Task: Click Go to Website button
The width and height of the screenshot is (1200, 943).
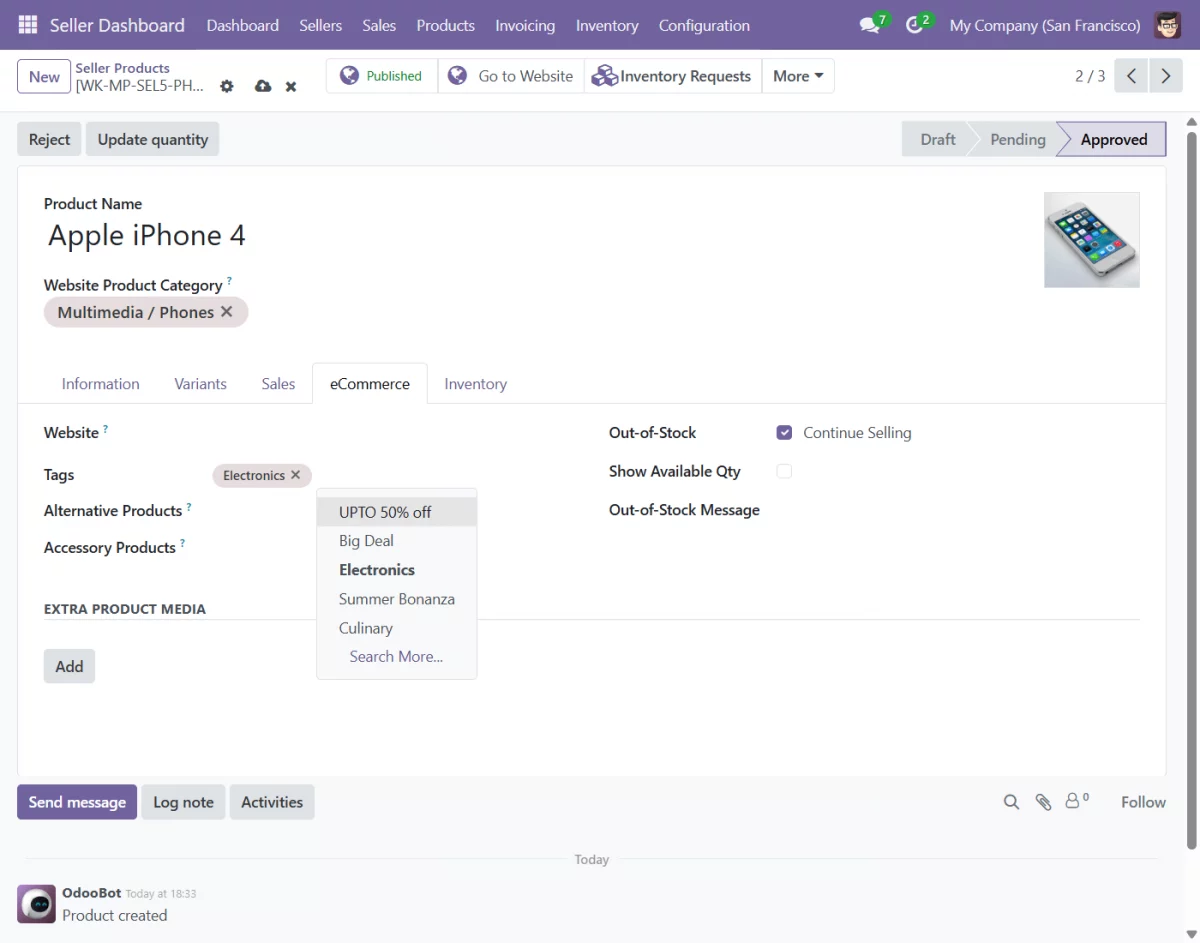Action: 511,76
